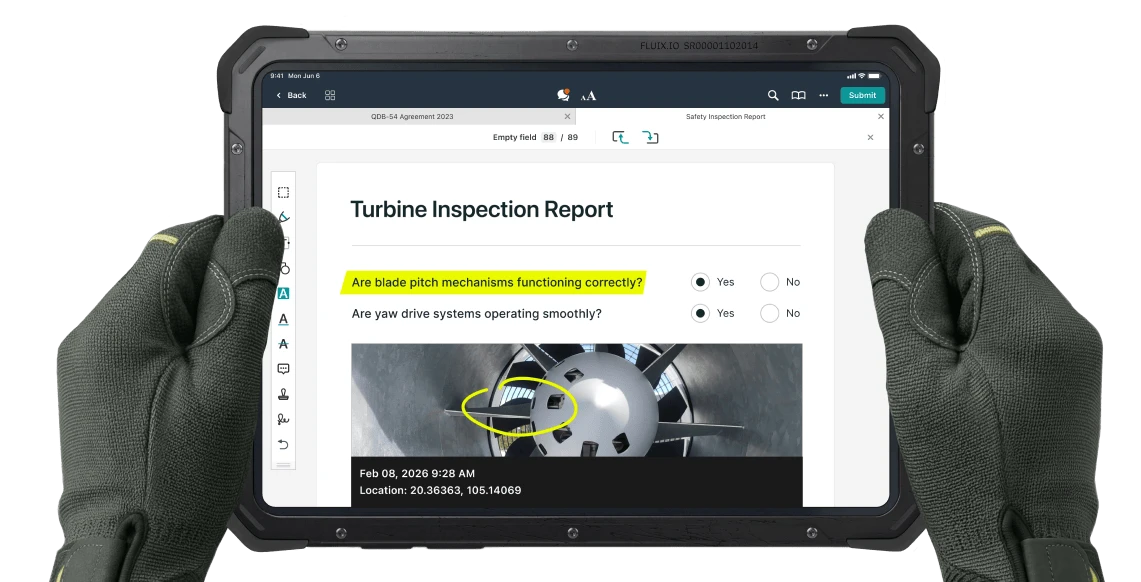Open the text size settings
The width and height of the screenshot is (1141, 582).
(x=588, y=95)
